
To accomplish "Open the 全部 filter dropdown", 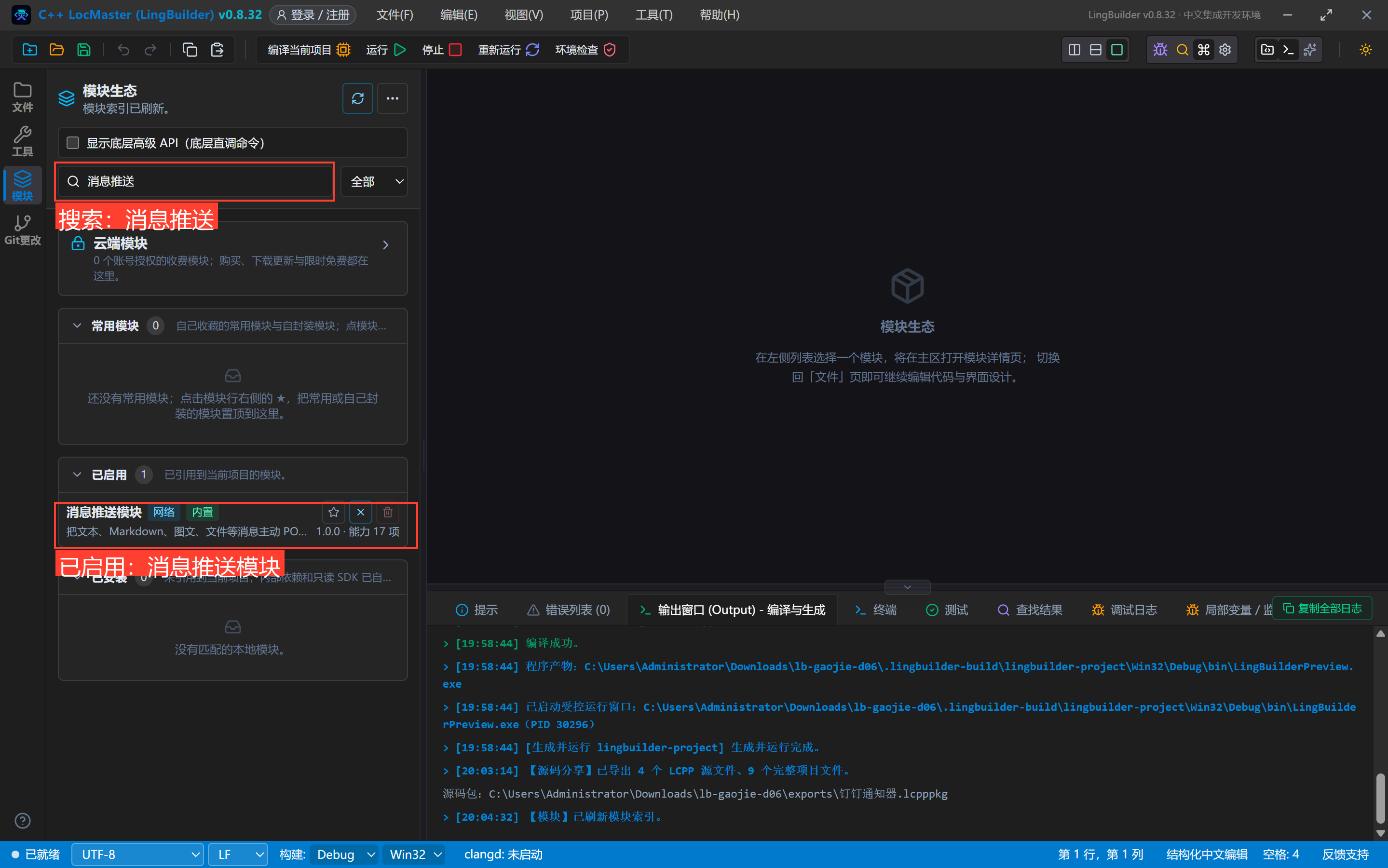I will 374,181.
